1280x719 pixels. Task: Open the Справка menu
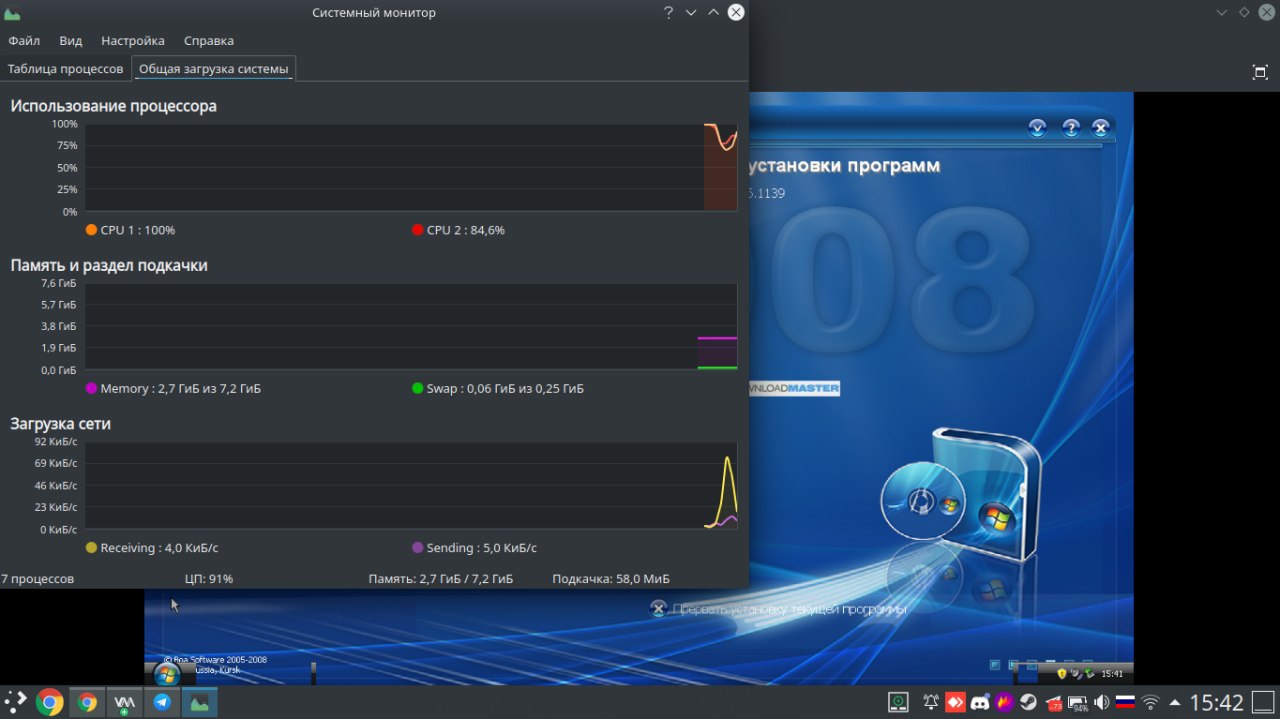[x=208, y=41]
